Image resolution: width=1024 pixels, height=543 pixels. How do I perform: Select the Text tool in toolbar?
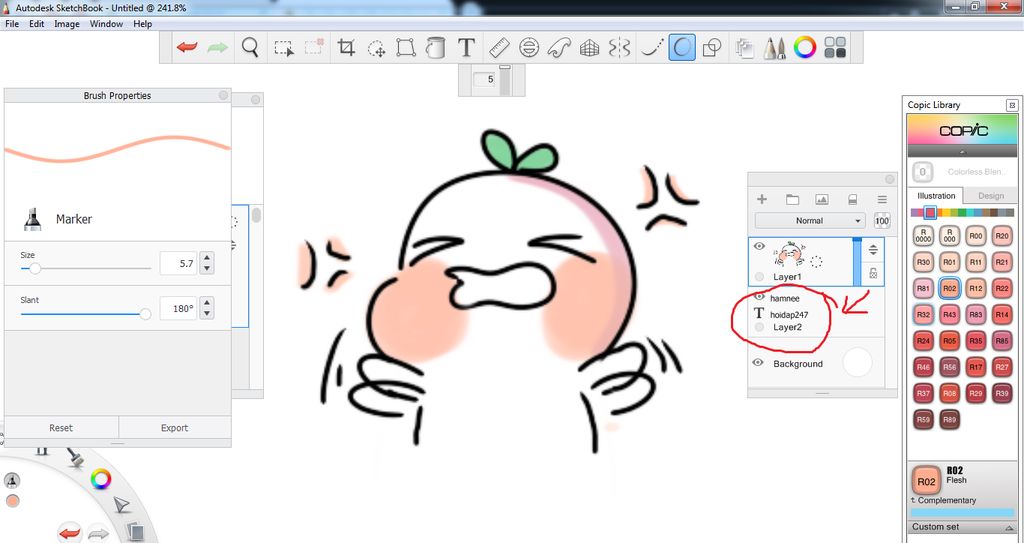(466, 47)
